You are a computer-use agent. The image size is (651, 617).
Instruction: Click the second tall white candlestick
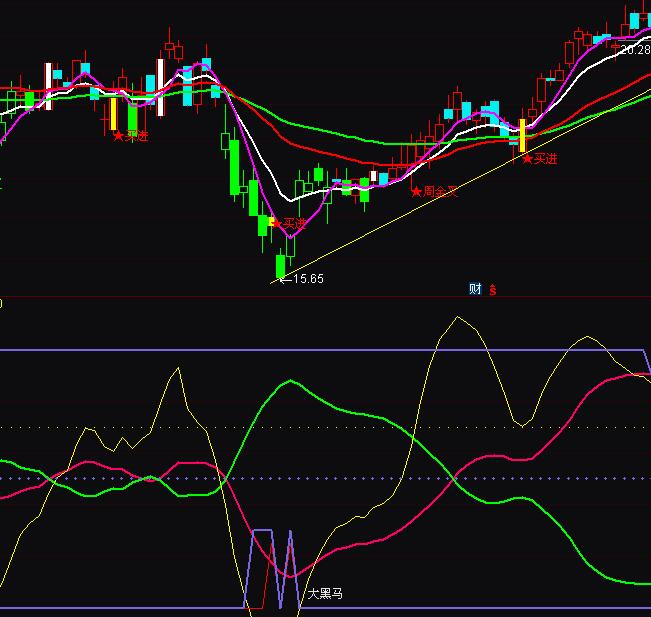point(160,87)
